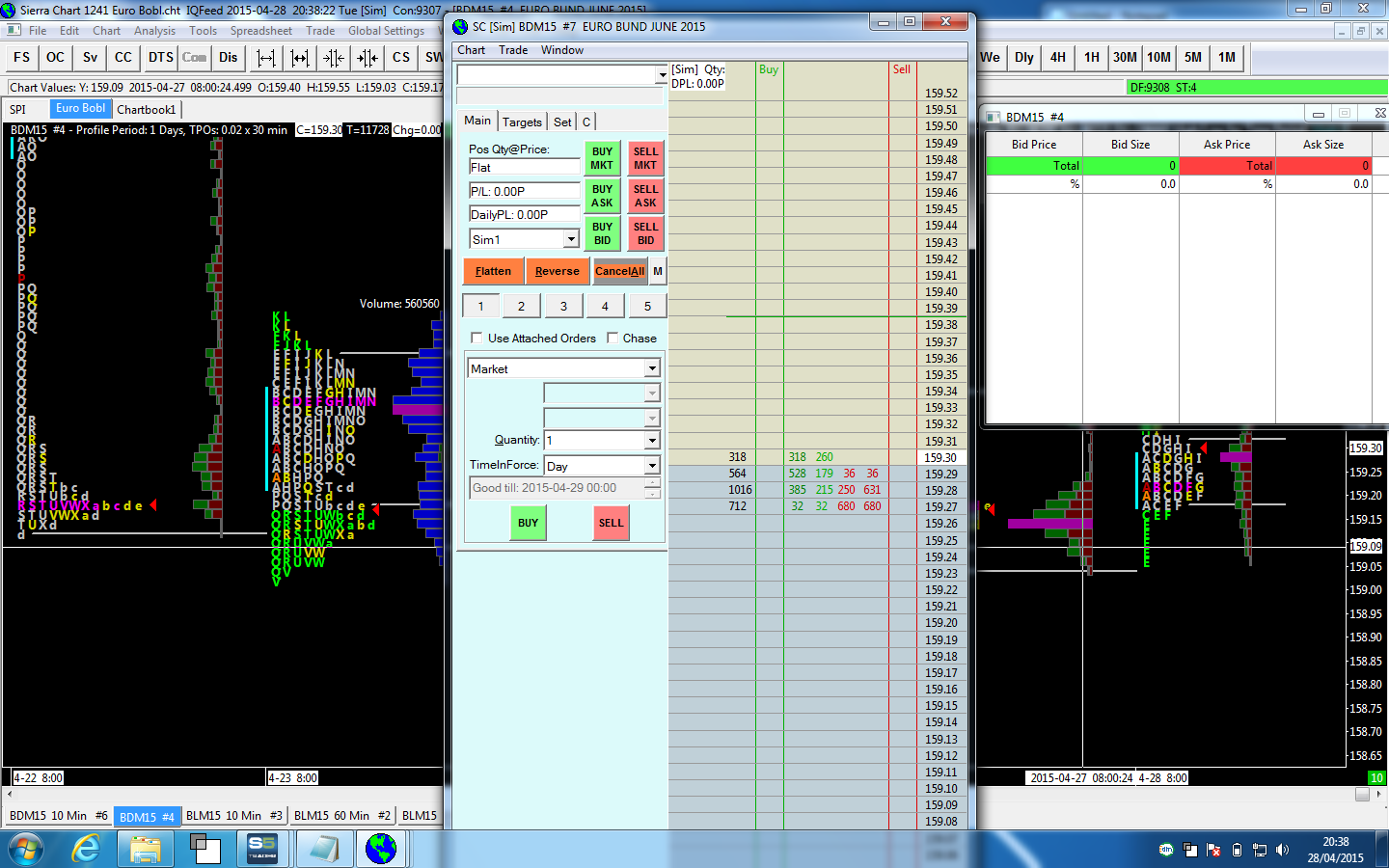This screenshot has height=868, width=1389.
Task: Switch to the Targets tab
Action: 522,122
